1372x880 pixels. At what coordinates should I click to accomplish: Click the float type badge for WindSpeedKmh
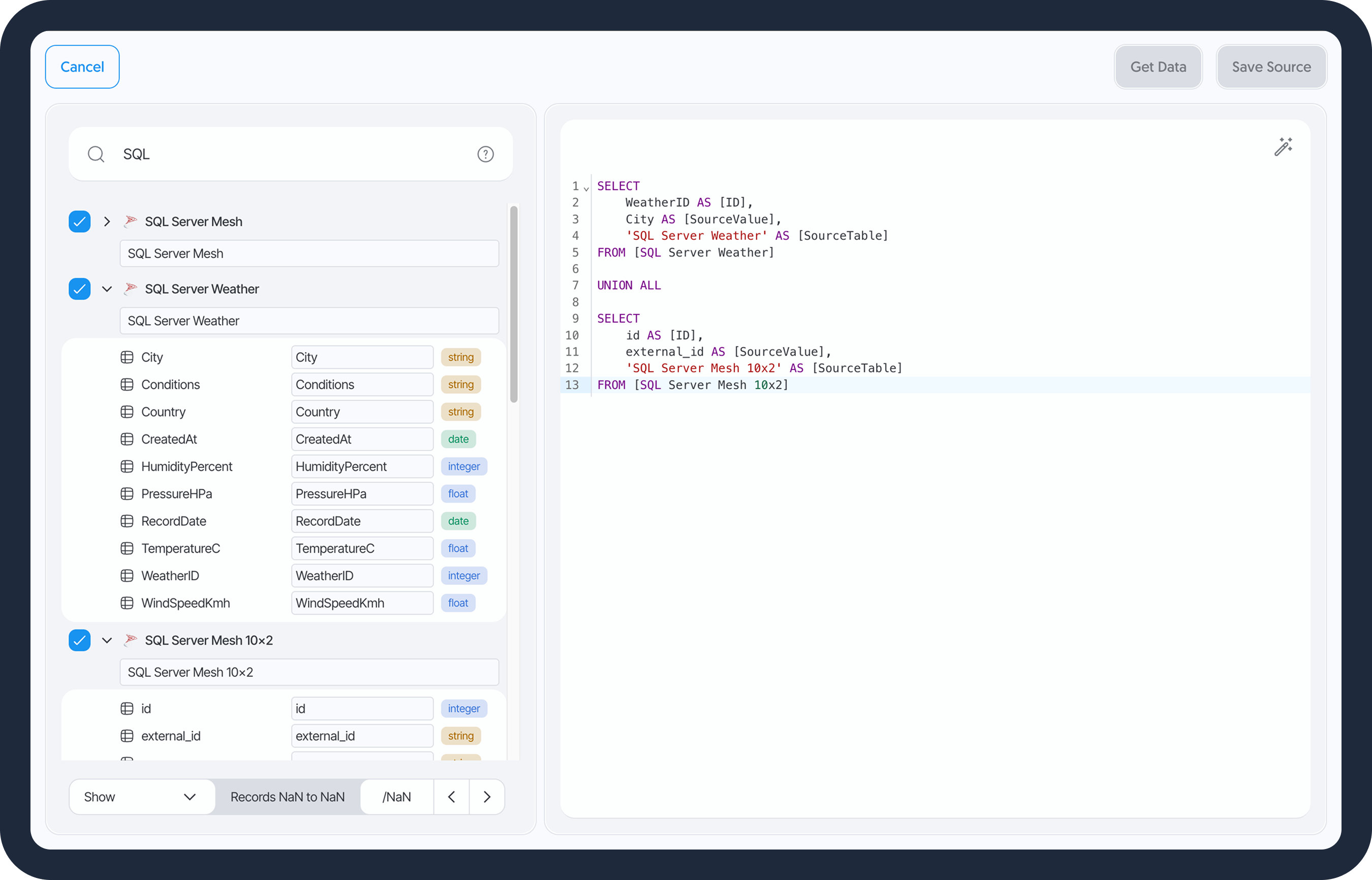(458, 603)
